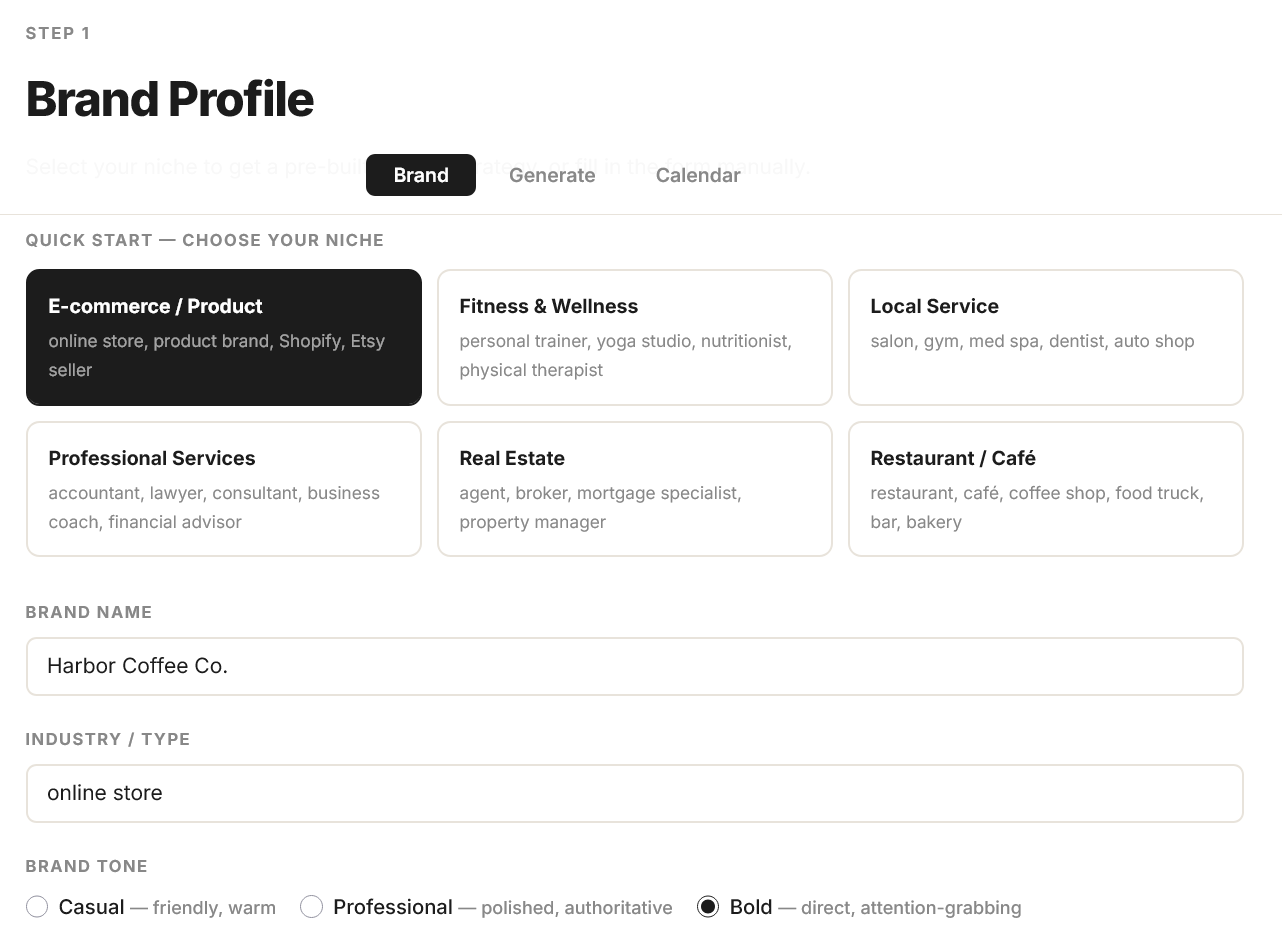Click the QUICK START section heading

(205, 240)
